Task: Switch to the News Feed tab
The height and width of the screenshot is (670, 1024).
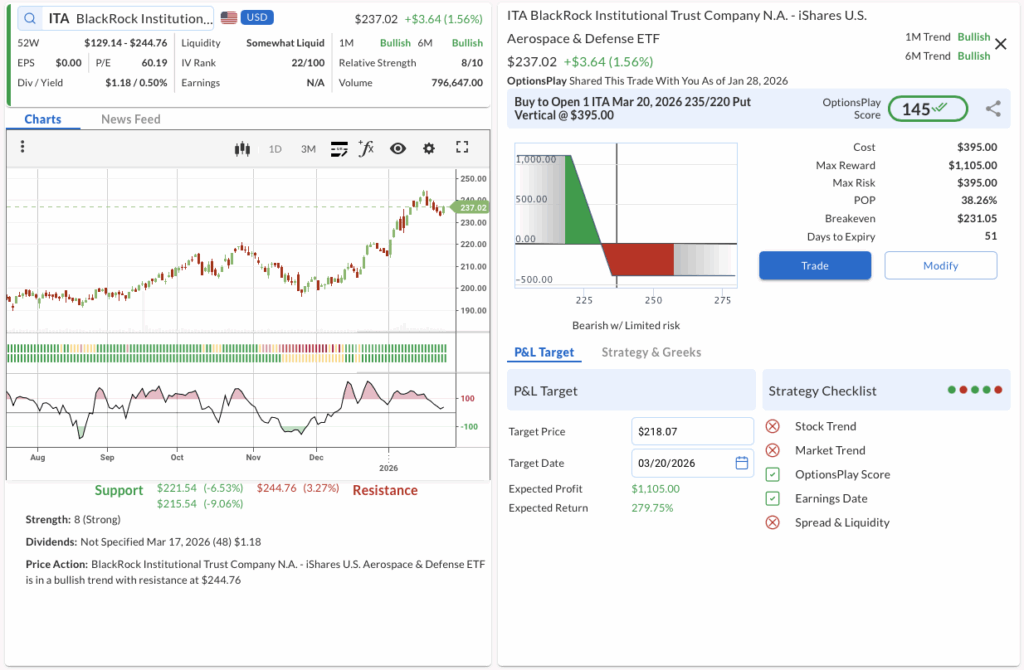Action: pyautogui.click(x=130, y=119)
